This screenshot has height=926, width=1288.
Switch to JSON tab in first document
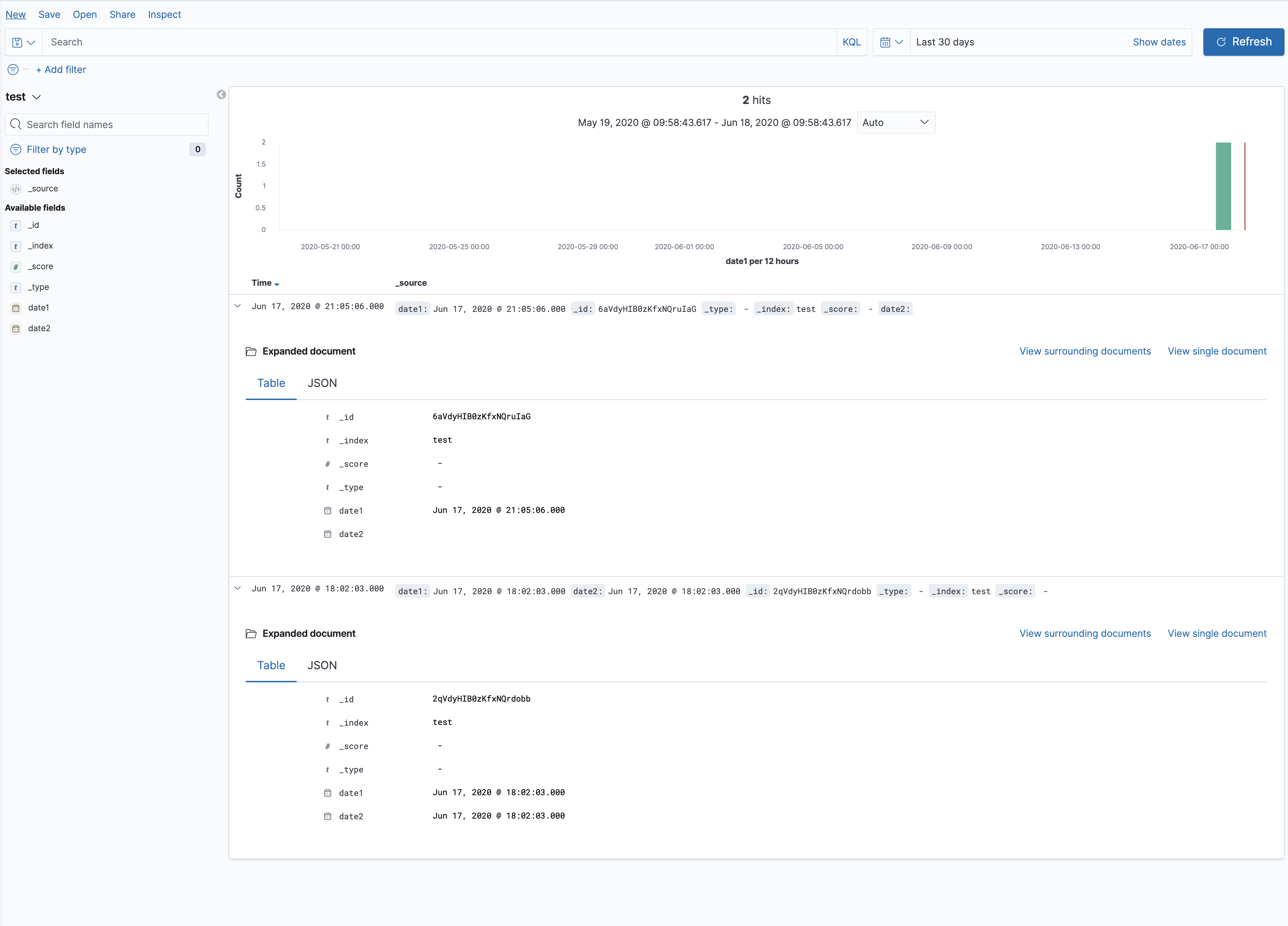pos(322,383)
